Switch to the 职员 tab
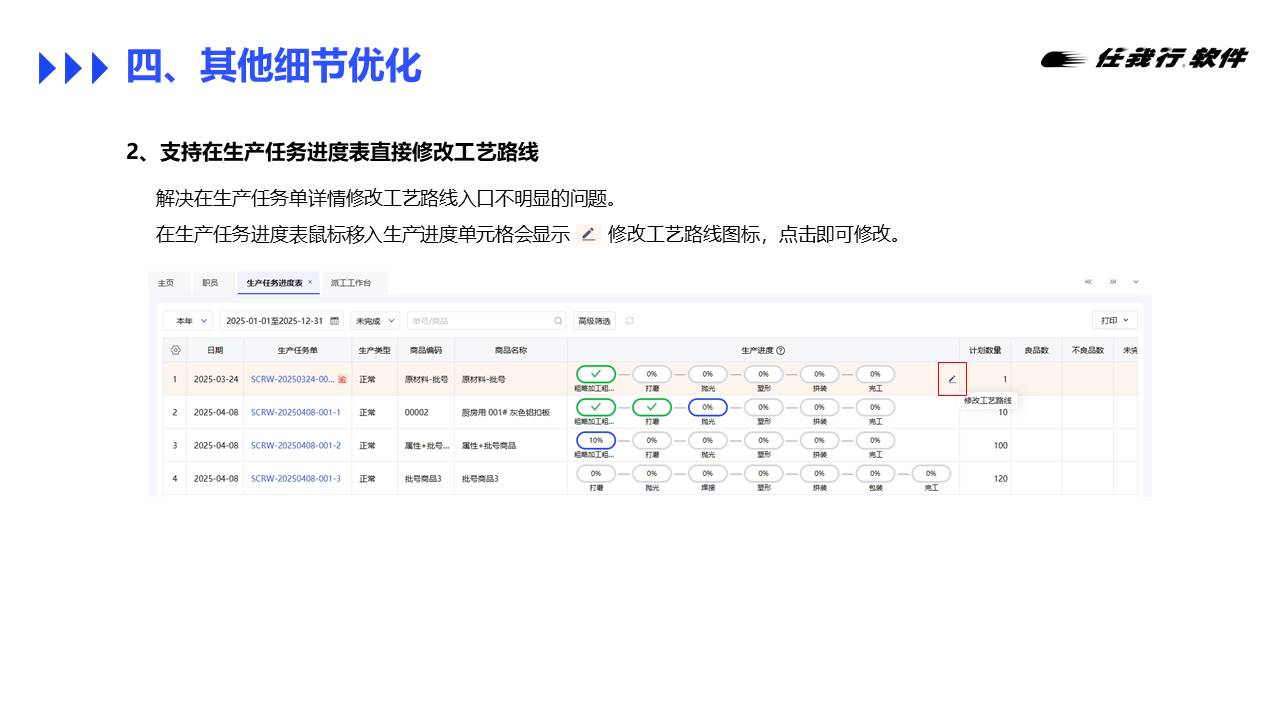The width and height of the screenshot is (1280, 720). [210, 283]
